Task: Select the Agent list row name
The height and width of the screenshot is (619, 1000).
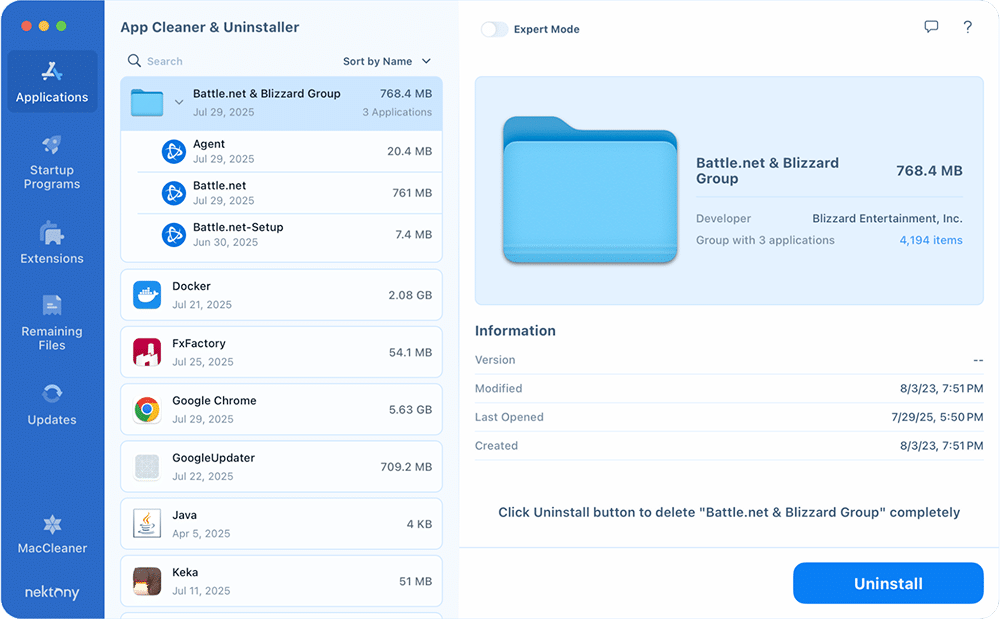Action: 209,144
